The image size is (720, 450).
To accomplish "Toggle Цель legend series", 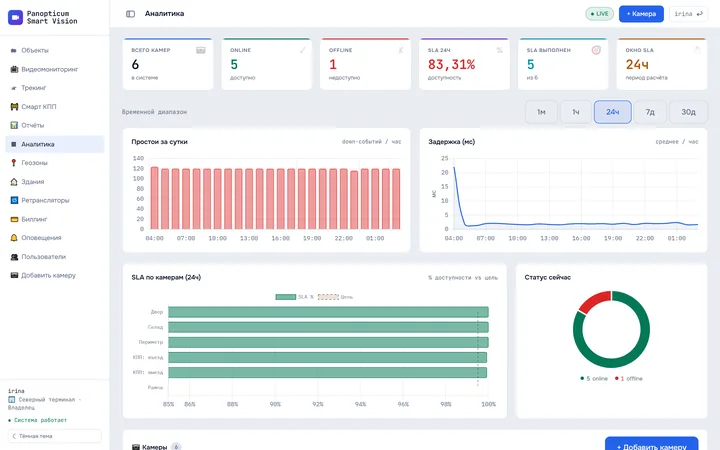I will point(335,297).
